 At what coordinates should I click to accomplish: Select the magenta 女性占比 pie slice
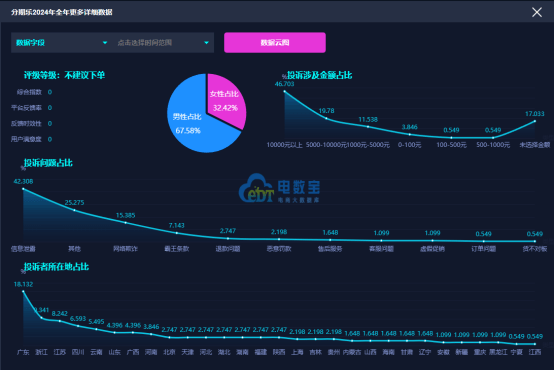click(x=226, y=101)
